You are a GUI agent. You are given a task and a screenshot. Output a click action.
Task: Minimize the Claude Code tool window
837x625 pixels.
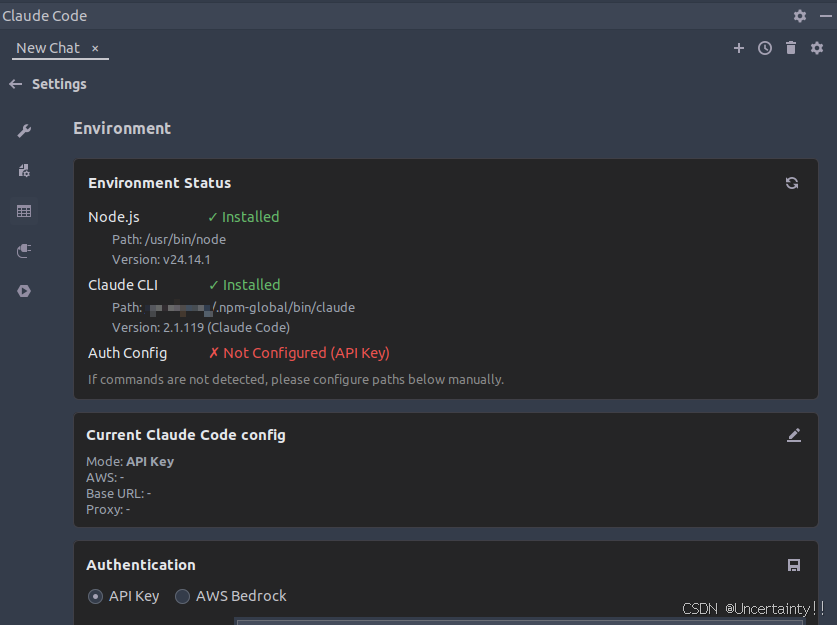[825, 16]
